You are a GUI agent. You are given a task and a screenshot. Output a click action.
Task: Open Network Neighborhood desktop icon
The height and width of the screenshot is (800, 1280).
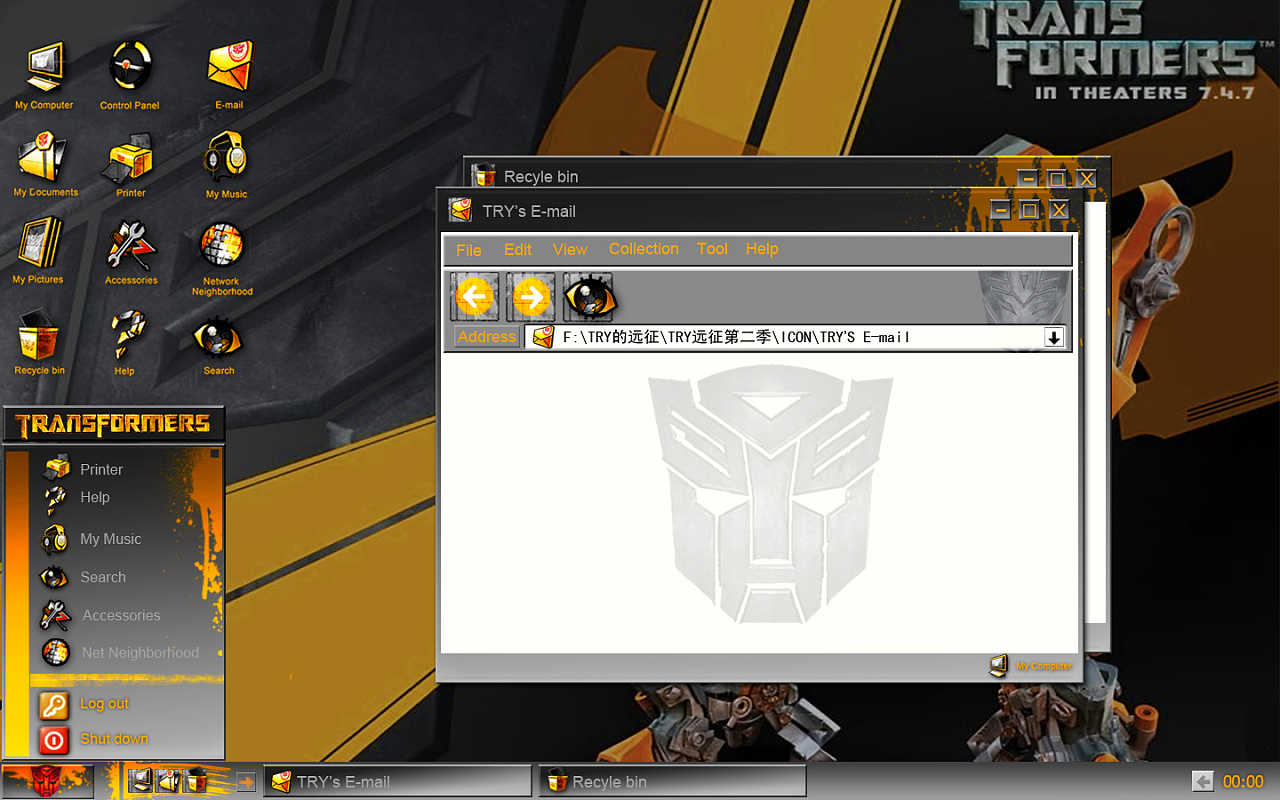point(222,248)
